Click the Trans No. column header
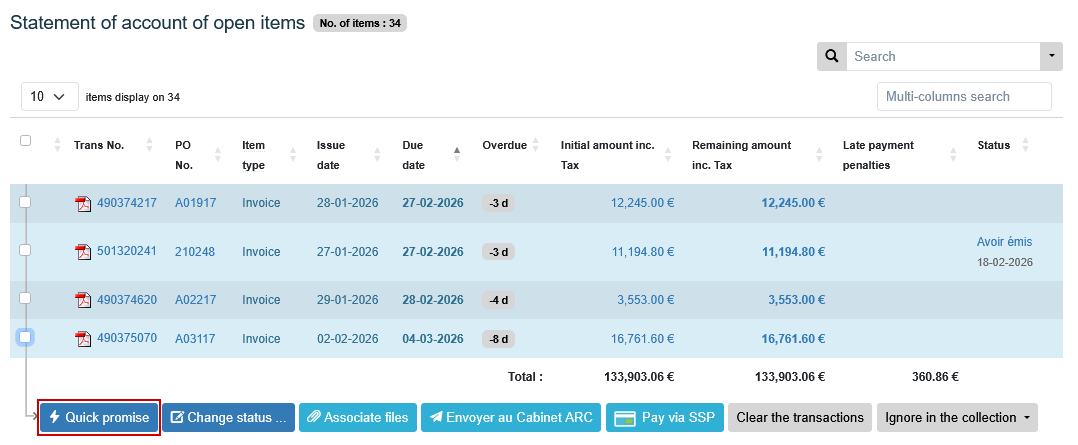Screen dimensions: 1078x445 99,145
